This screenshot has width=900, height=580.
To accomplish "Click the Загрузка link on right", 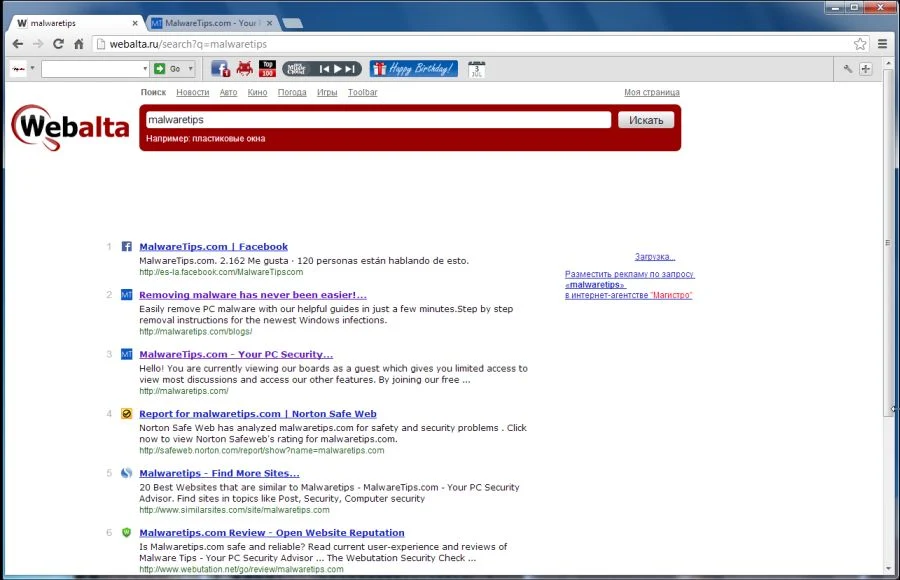I will click(x=655, y=257).
